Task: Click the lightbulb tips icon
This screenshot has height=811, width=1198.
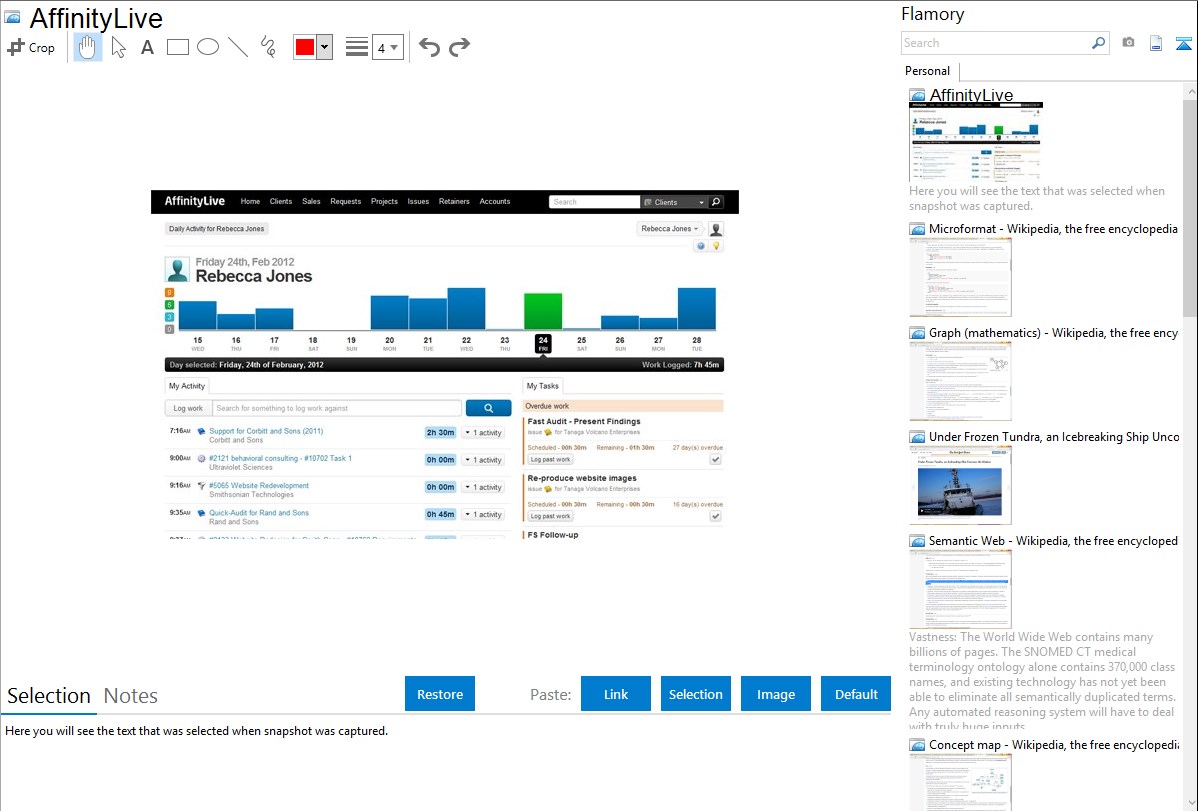Action: pos(717,246)
